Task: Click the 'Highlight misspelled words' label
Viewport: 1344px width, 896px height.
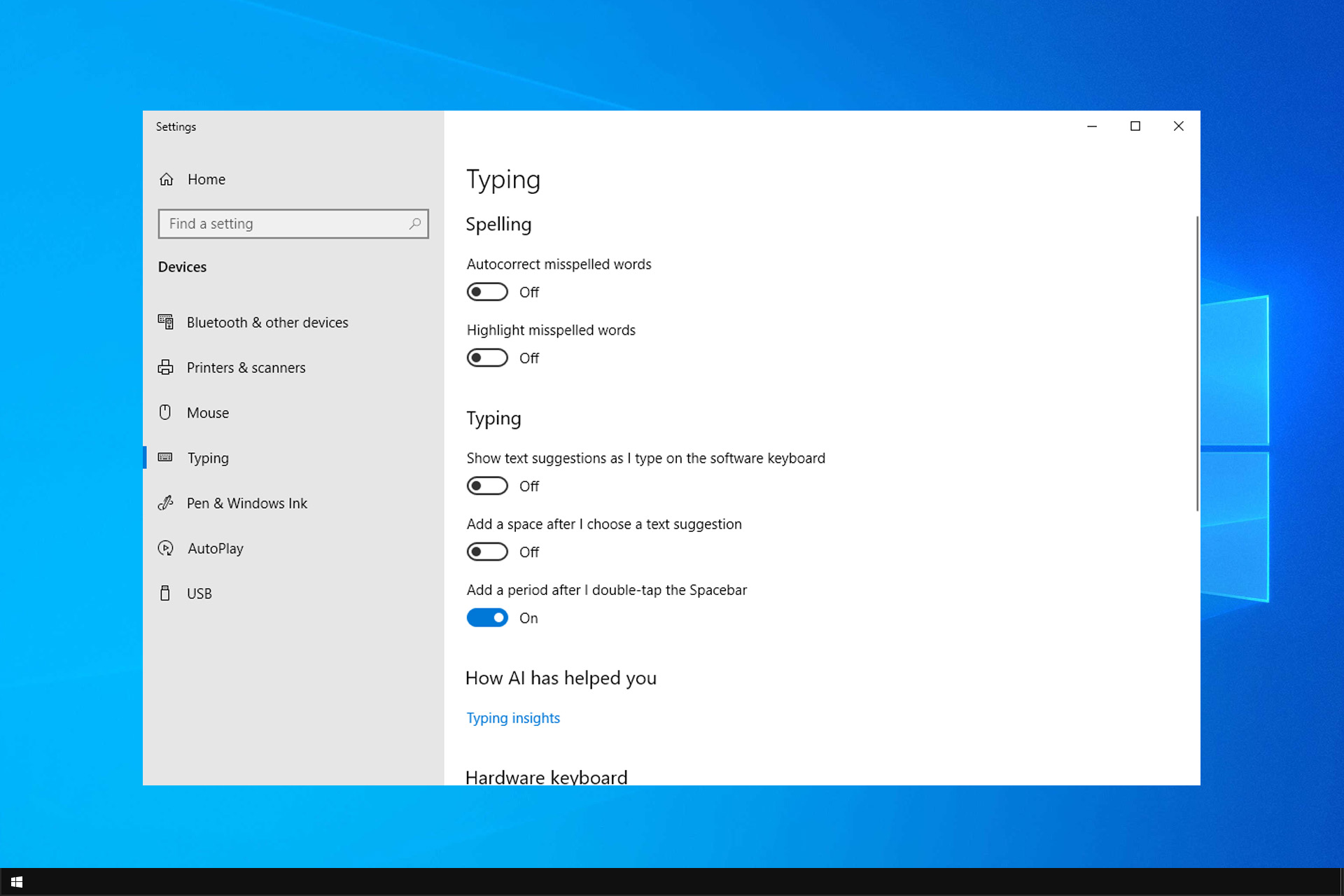Action: [x=551, y=330]
